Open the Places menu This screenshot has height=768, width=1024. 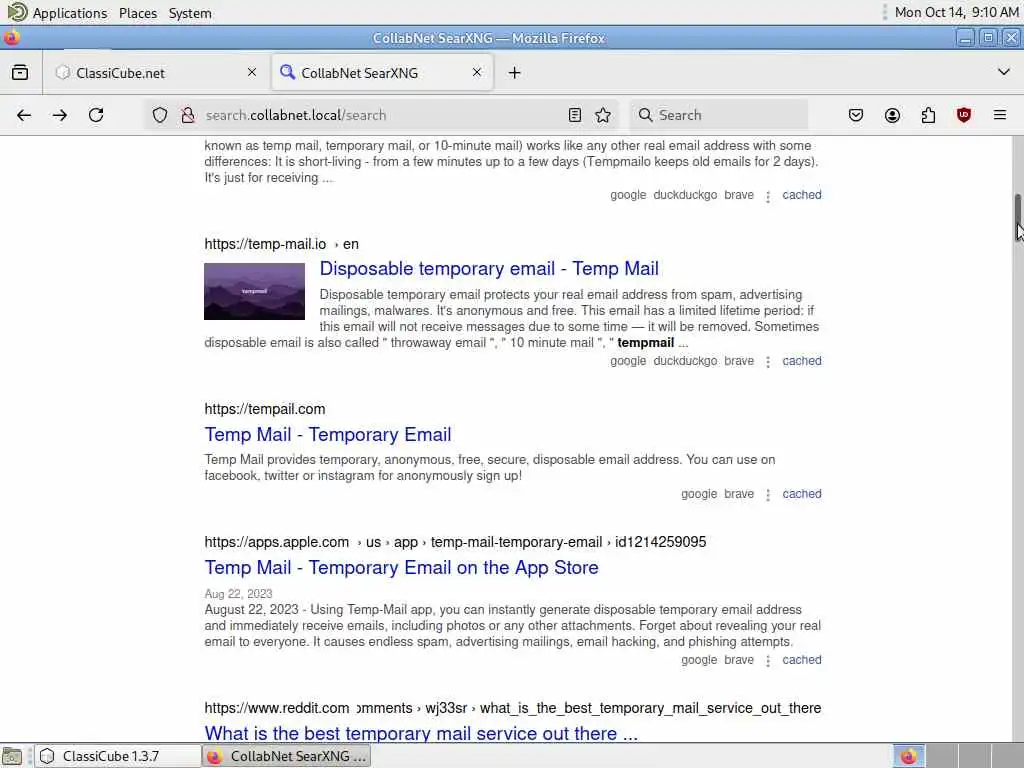(x=138, y=13)
